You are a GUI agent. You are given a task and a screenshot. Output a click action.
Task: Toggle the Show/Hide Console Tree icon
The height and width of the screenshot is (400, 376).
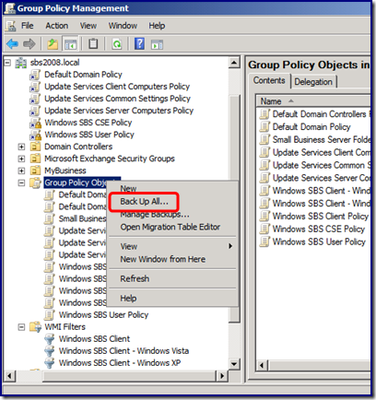[70, 44]
